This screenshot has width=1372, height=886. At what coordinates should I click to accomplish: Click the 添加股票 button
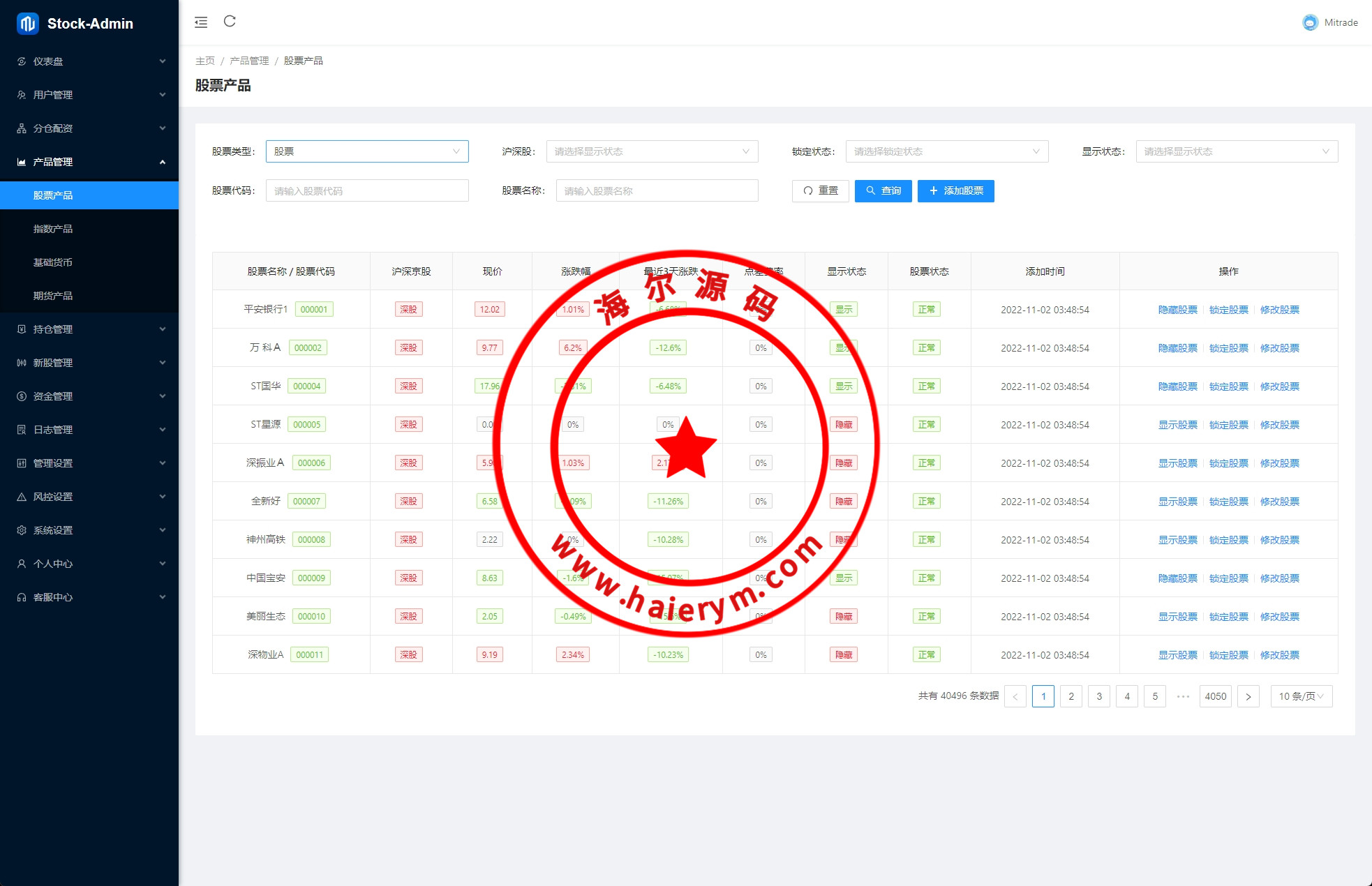pyautogui.click(x=955, y=190)
